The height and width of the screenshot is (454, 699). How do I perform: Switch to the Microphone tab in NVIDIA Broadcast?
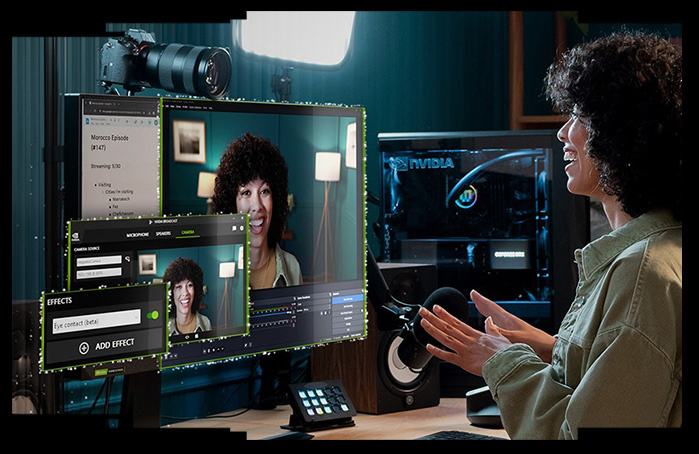click(x=137, y=235)
